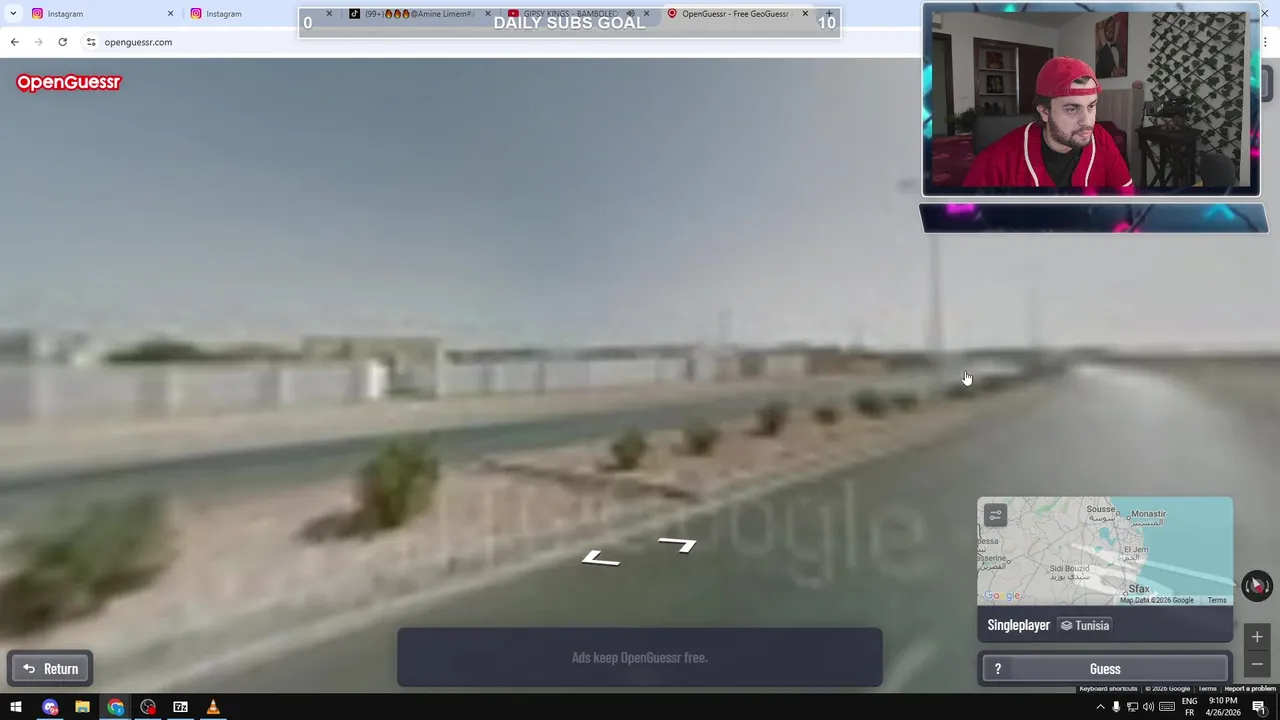This screenshot has height=720, width=1280.
Task: Open File Explorer from the taskbar
Action: click(x=82, y=708)
